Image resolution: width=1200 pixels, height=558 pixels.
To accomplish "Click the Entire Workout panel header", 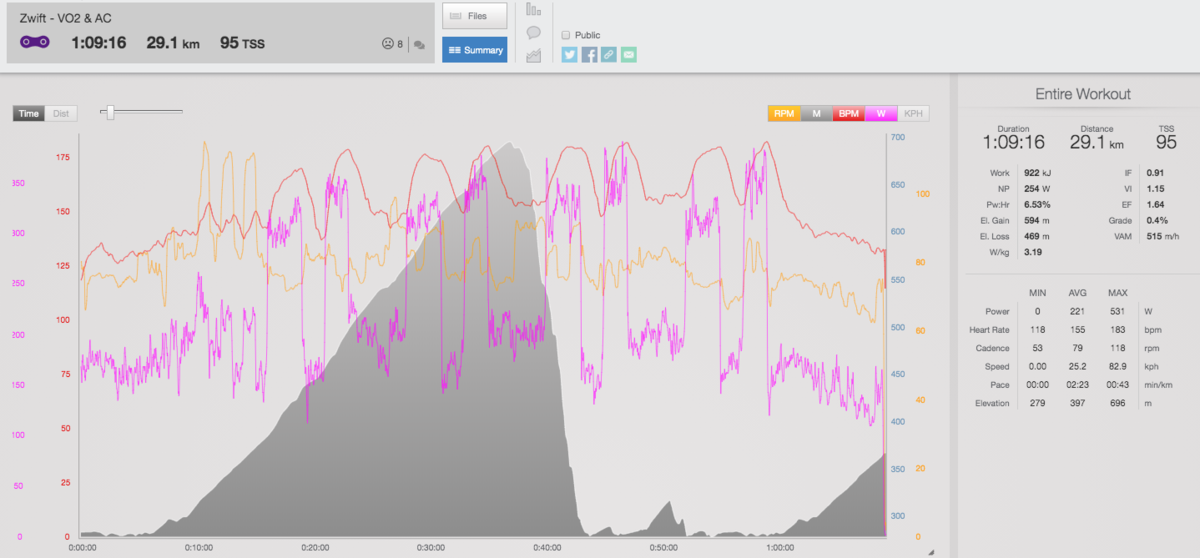I will coord(1083,94).
